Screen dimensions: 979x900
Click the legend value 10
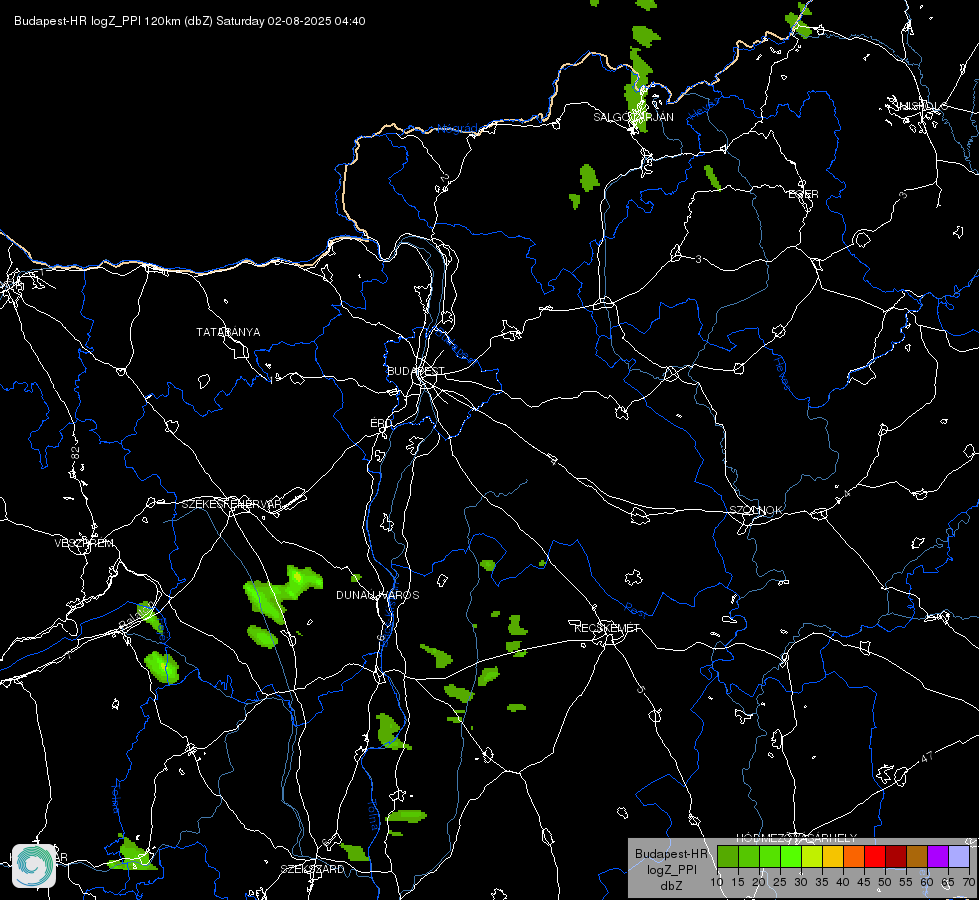(x=717, y=882)
